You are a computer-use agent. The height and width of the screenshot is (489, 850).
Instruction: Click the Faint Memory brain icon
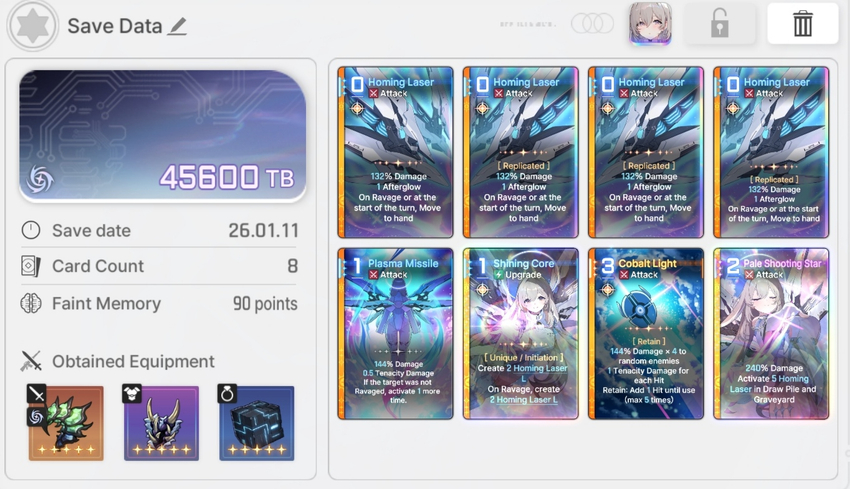tap(30, 303)
